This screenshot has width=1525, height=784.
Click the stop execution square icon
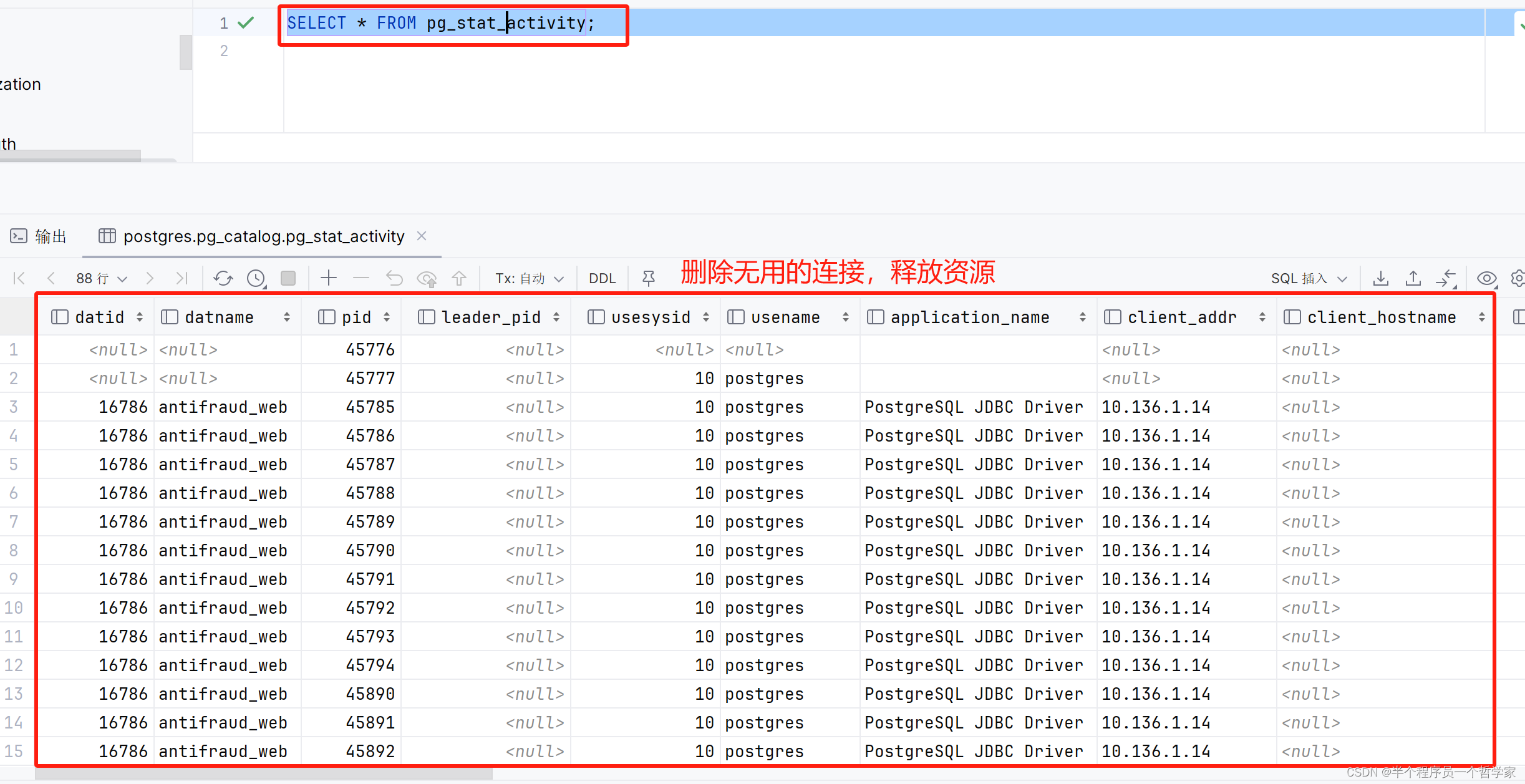pyautogui.click(x=288, y=278)
